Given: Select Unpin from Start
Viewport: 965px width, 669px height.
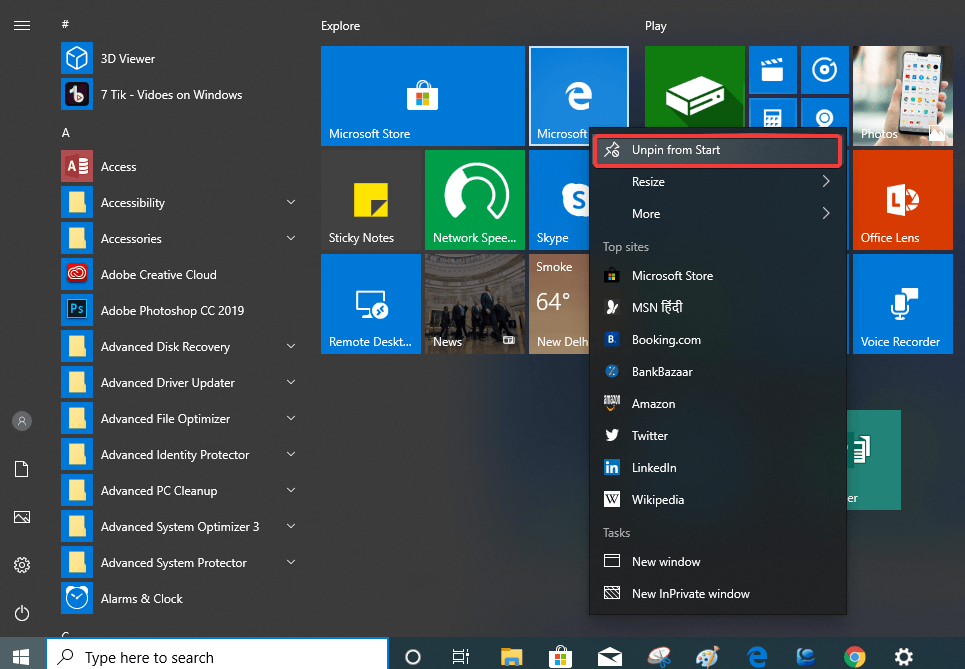Looking at the screenshot, I should [717, 150].
